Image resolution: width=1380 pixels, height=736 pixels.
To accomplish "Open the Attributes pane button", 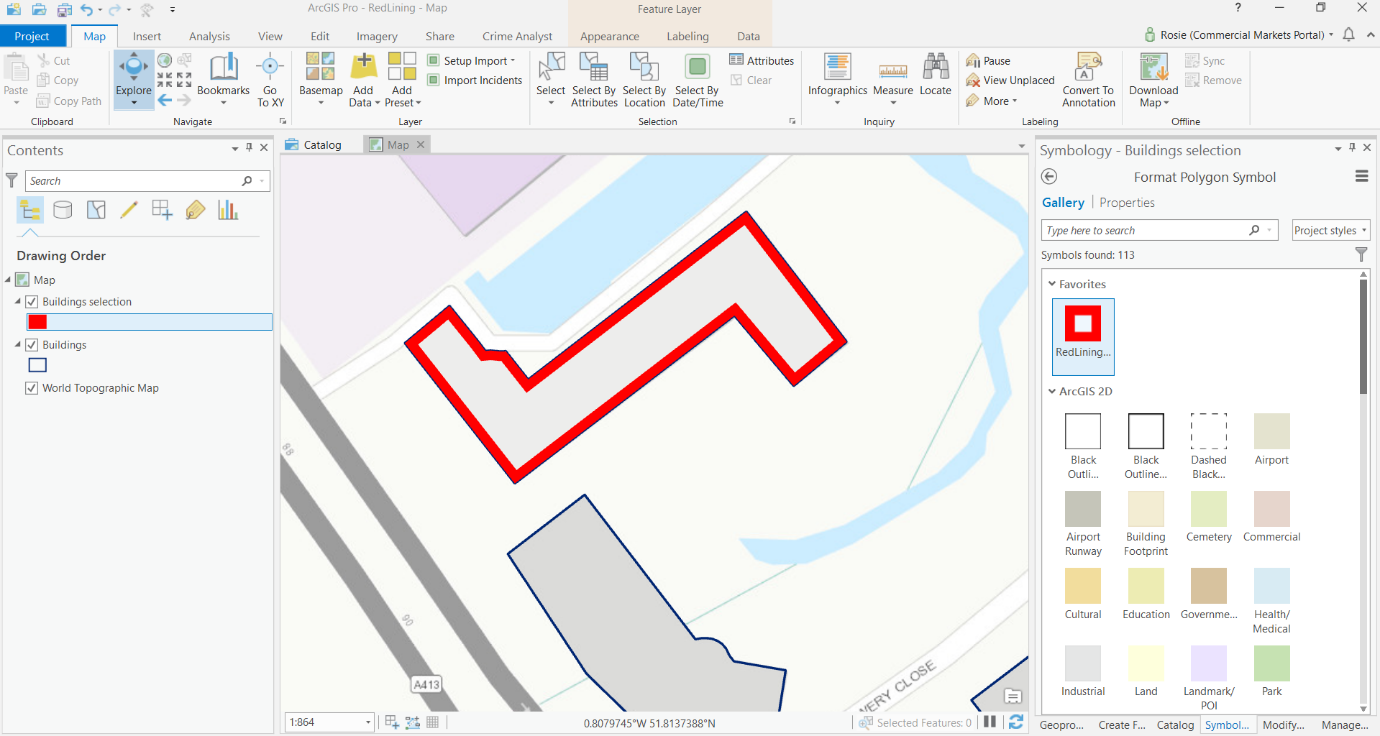I will coord(761,61).
